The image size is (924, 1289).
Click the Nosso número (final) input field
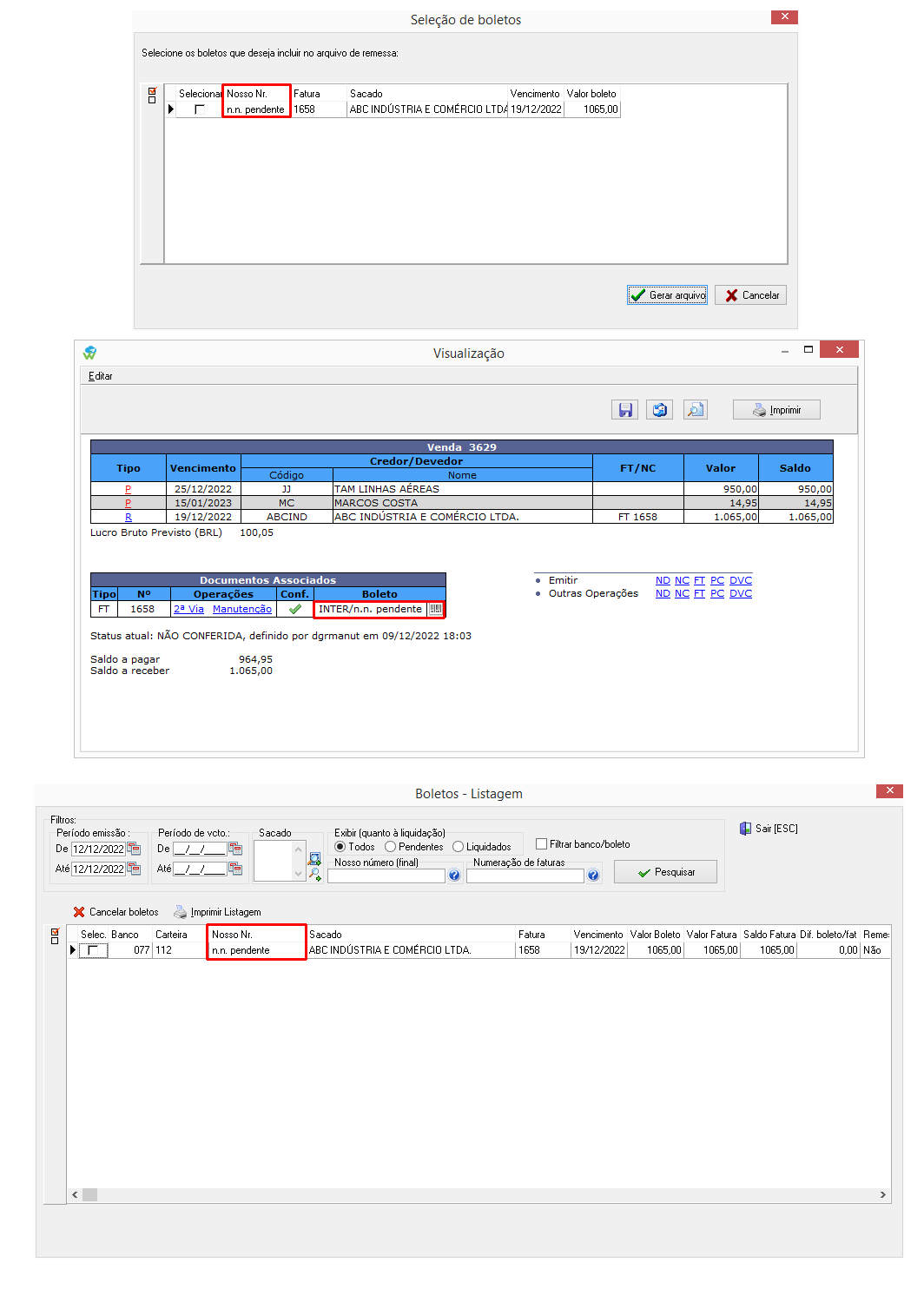[386, 876]
